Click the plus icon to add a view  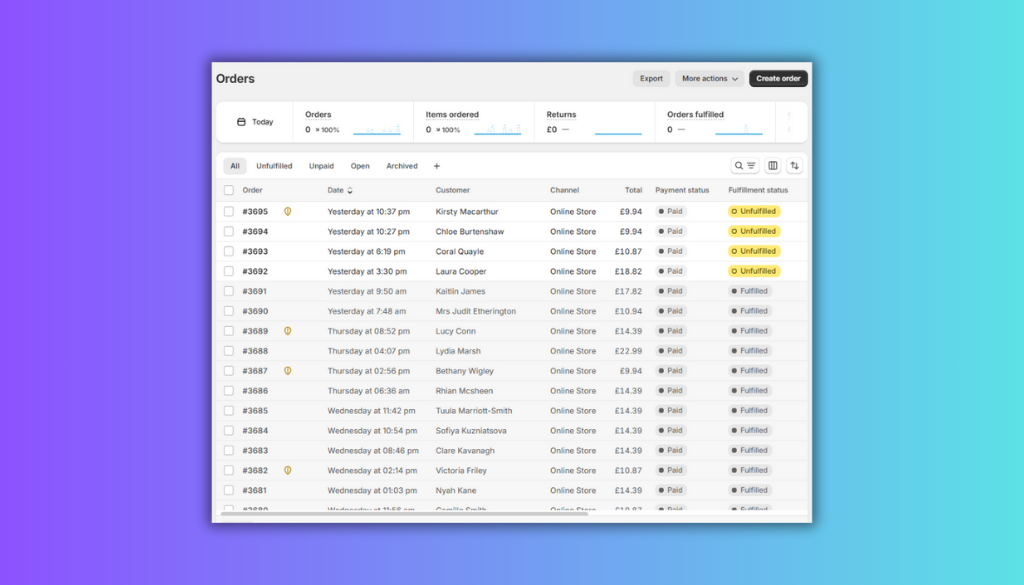436,166
